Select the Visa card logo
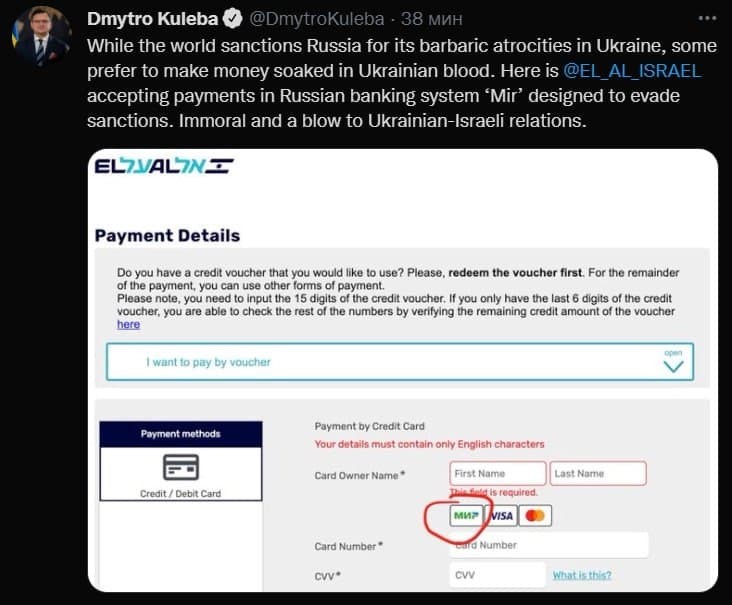 pos(501,515)
